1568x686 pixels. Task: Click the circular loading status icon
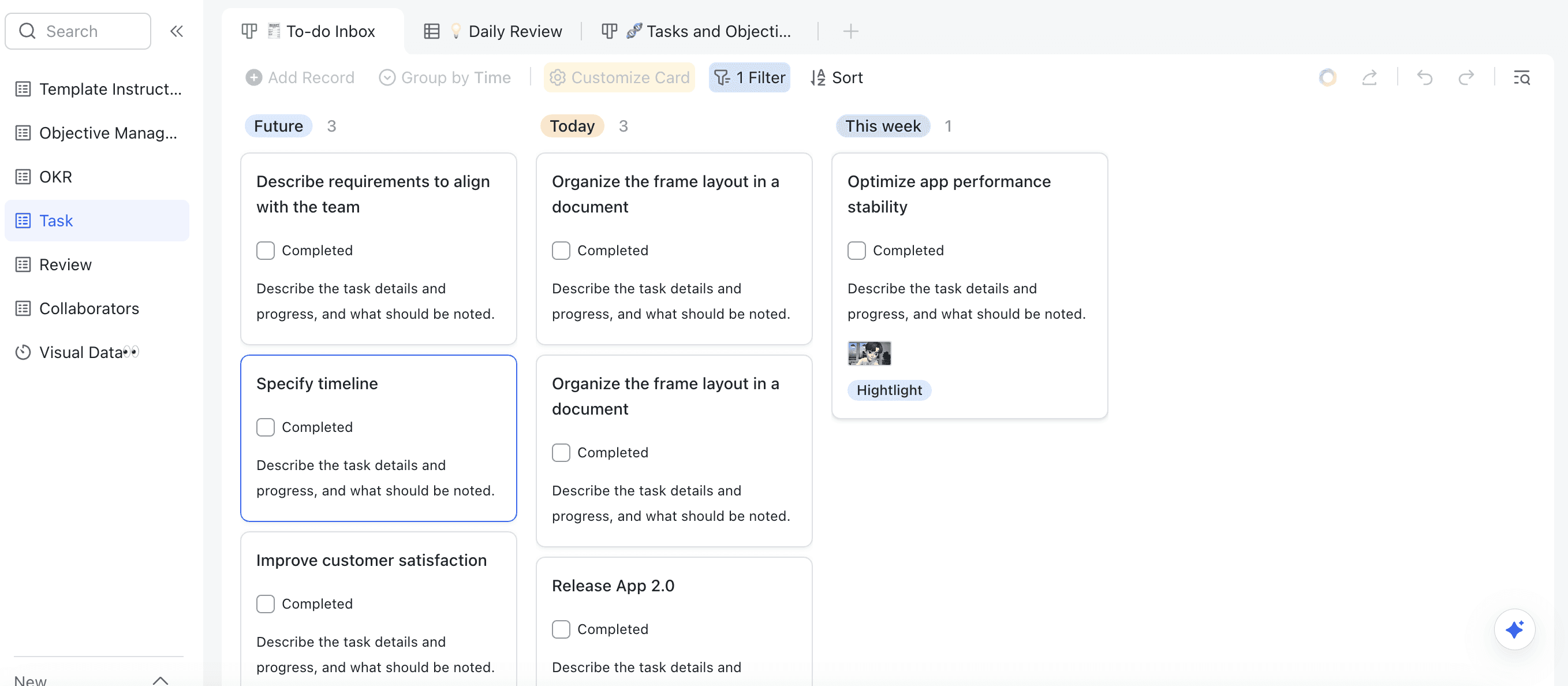[x=1327, y=77]
